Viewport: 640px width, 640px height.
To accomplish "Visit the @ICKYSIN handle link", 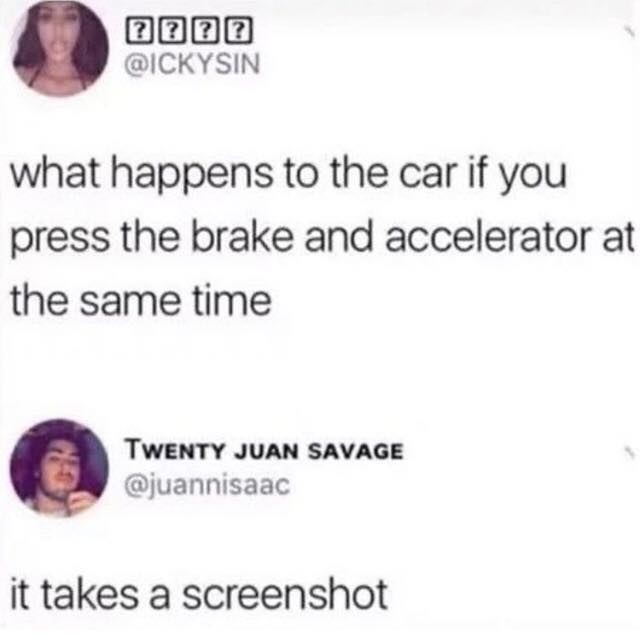I will click(192, 64).
